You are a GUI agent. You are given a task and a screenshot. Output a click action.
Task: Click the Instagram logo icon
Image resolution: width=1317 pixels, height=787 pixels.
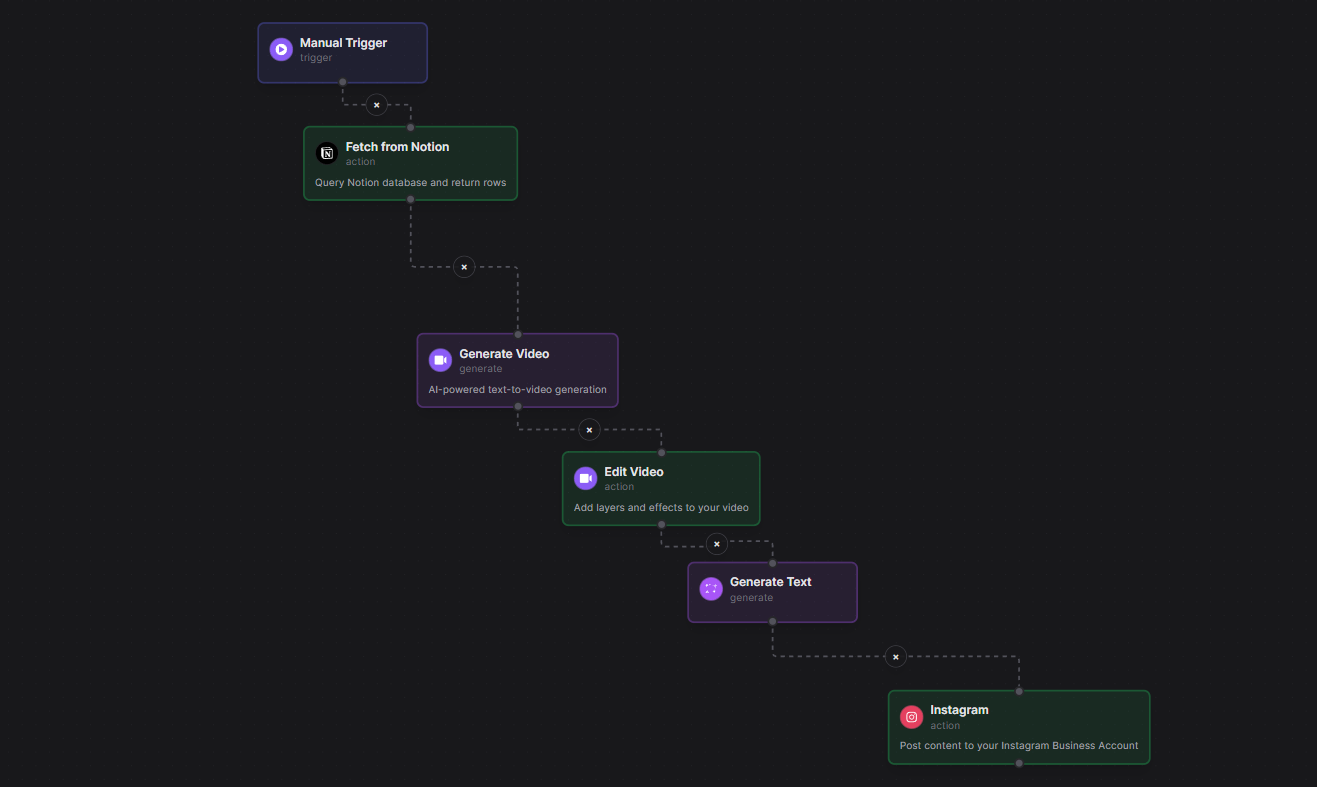pos(911,716)
